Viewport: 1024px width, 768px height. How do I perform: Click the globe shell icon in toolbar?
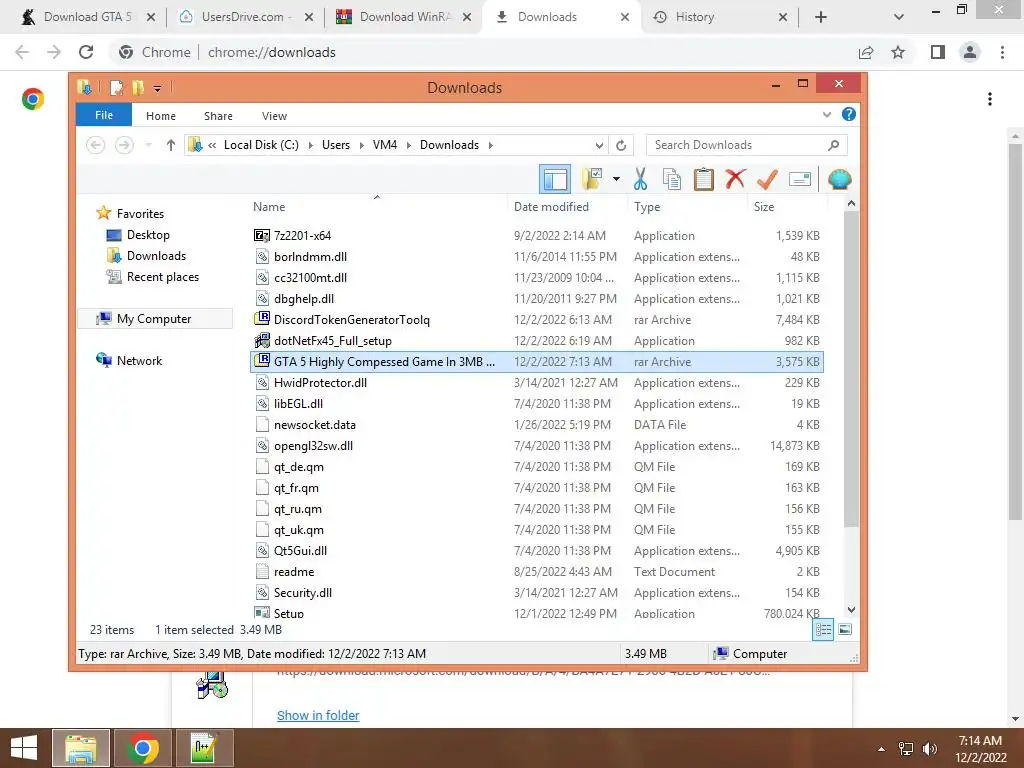[x=839, y=179]
